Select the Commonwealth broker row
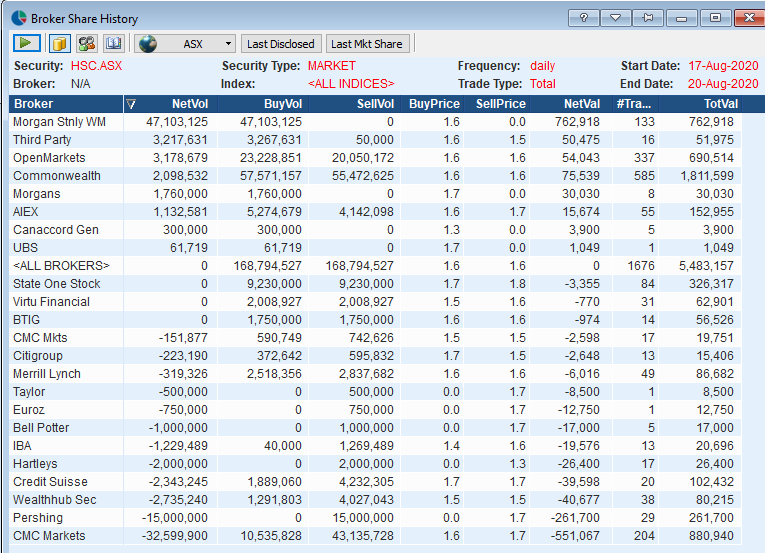 coord(375,176)
